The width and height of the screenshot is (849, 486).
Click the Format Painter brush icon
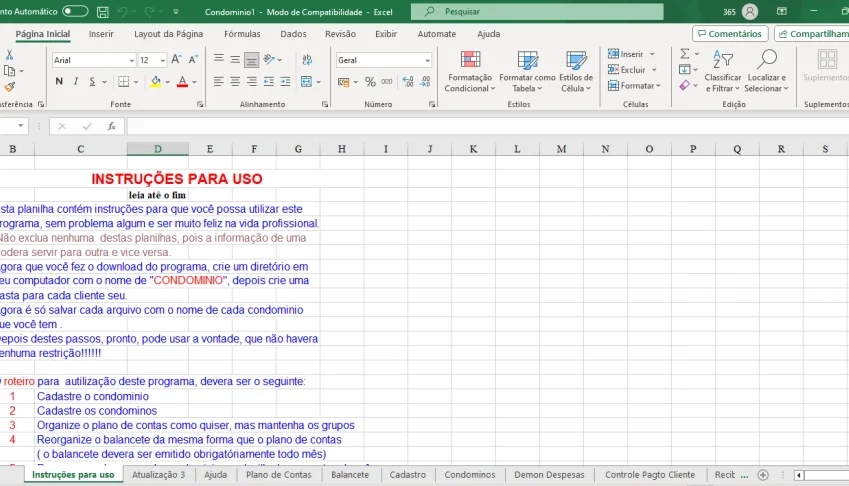tap(9, 87)
